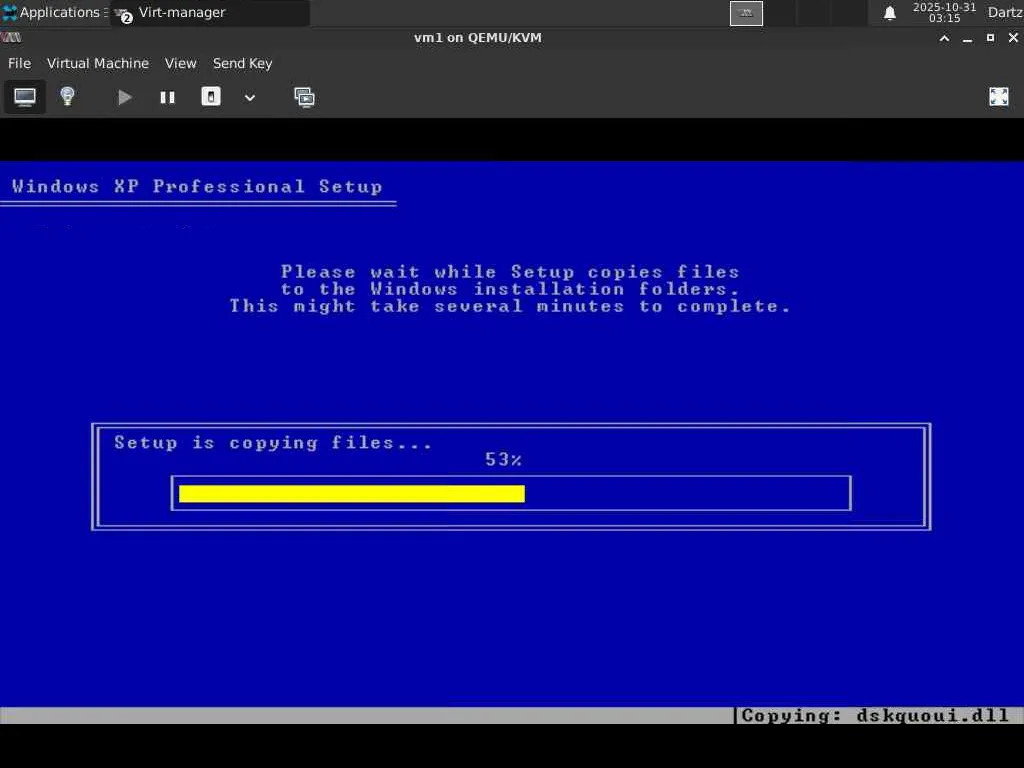Image resolution: width=1024 pixels, height=768 pixels.
Task: Close the vm1 on QEMU/KVM window
Action: (1013, 38)
